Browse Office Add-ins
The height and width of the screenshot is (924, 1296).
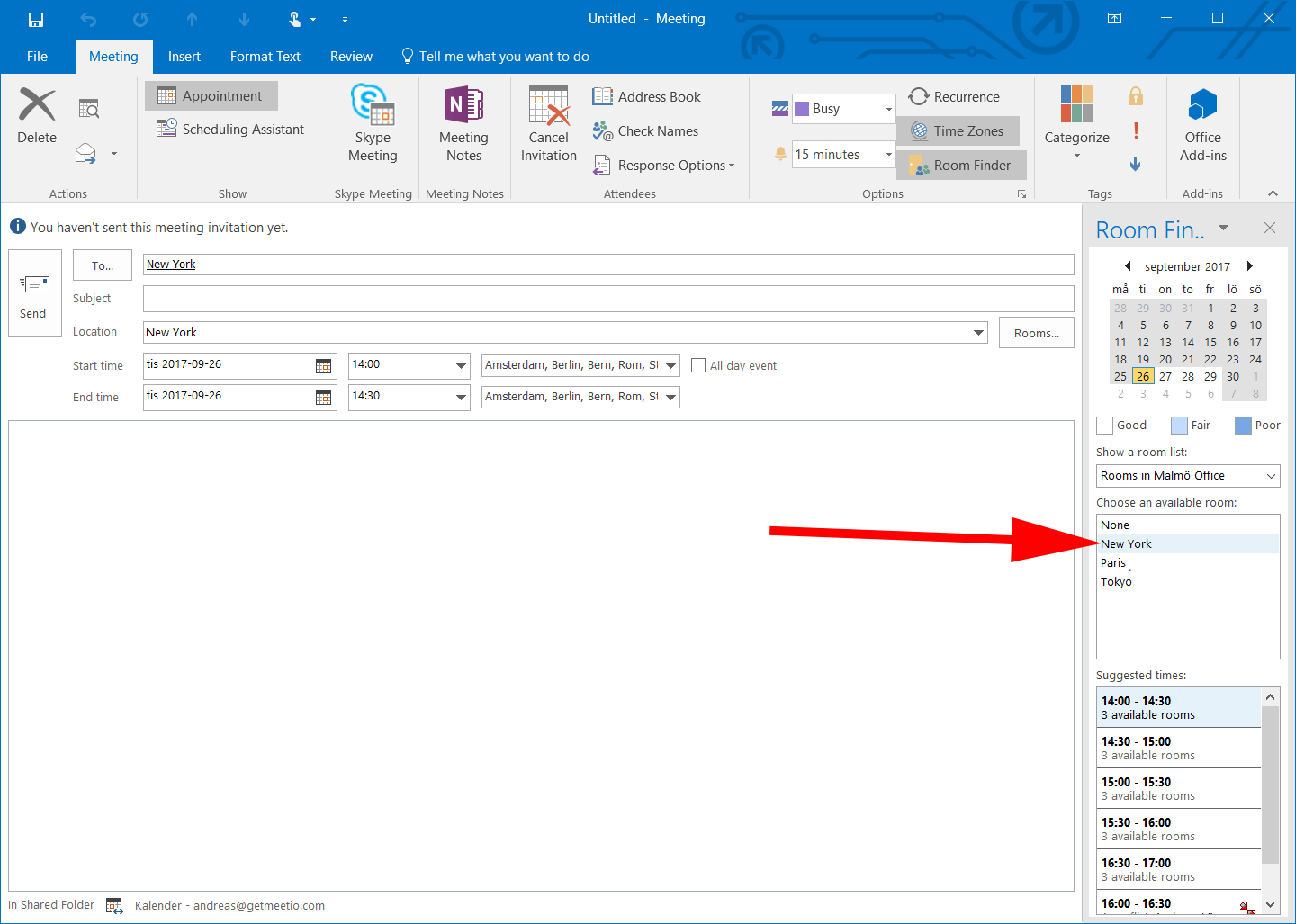click(x=1202, y=124)
